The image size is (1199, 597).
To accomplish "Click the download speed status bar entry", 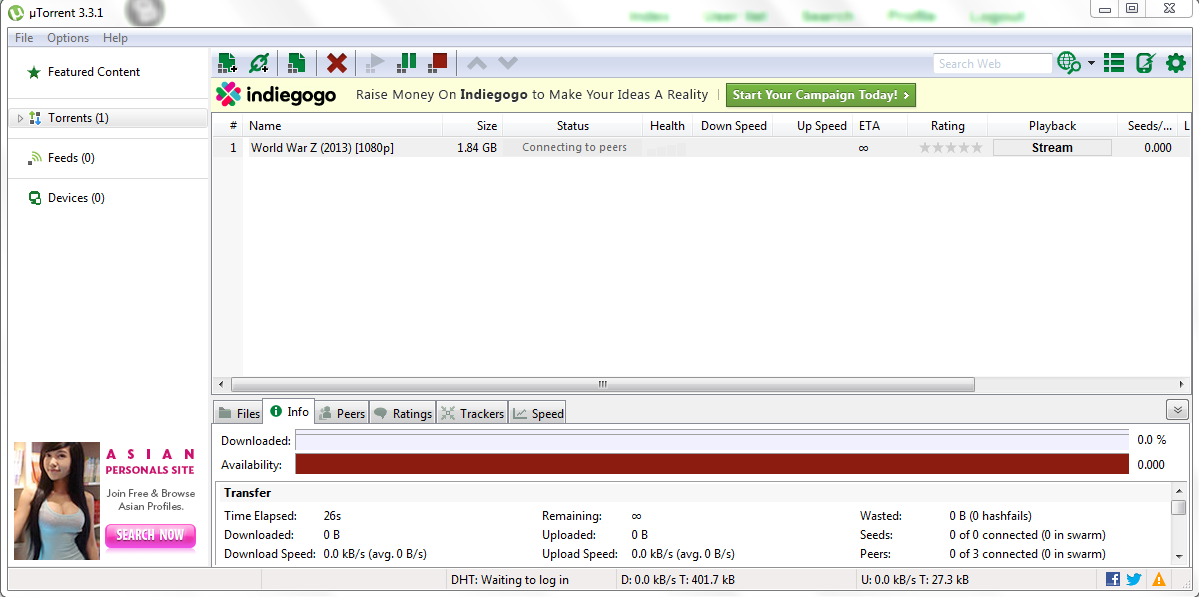I will coord(677,580).
